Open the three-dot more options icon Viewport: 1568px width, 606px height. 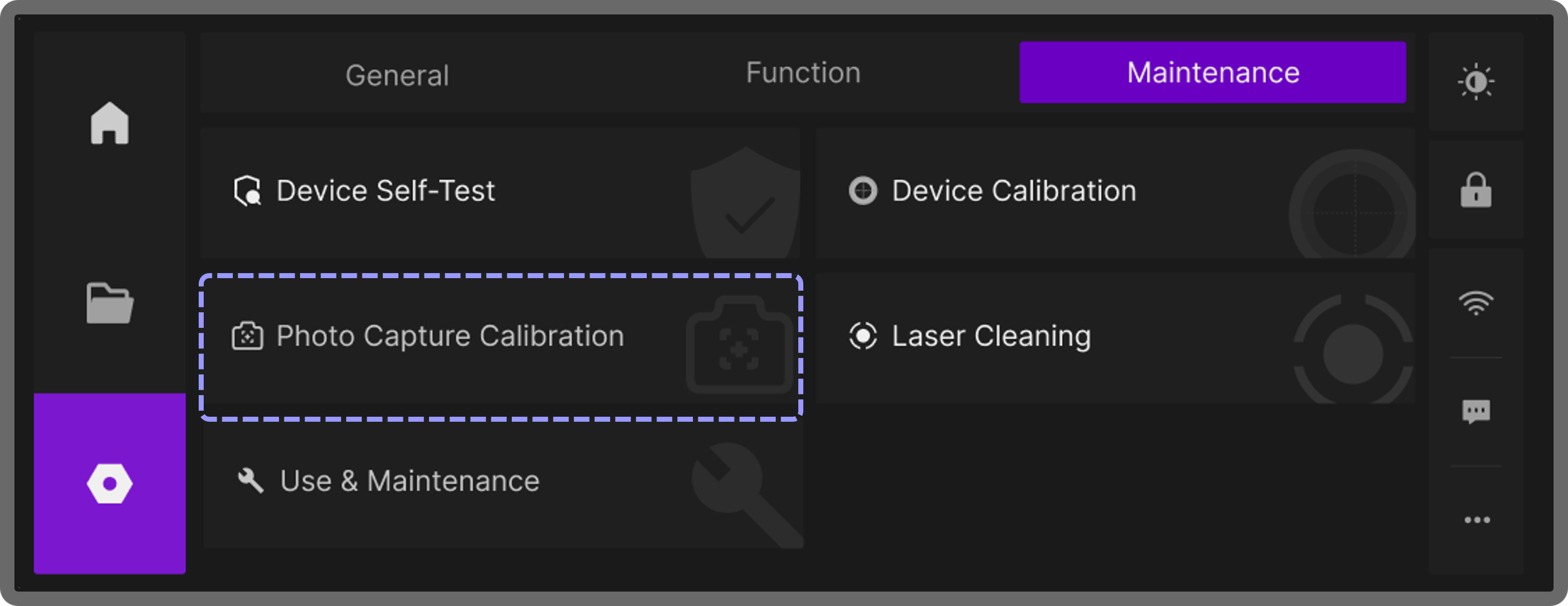point(1477,520)
